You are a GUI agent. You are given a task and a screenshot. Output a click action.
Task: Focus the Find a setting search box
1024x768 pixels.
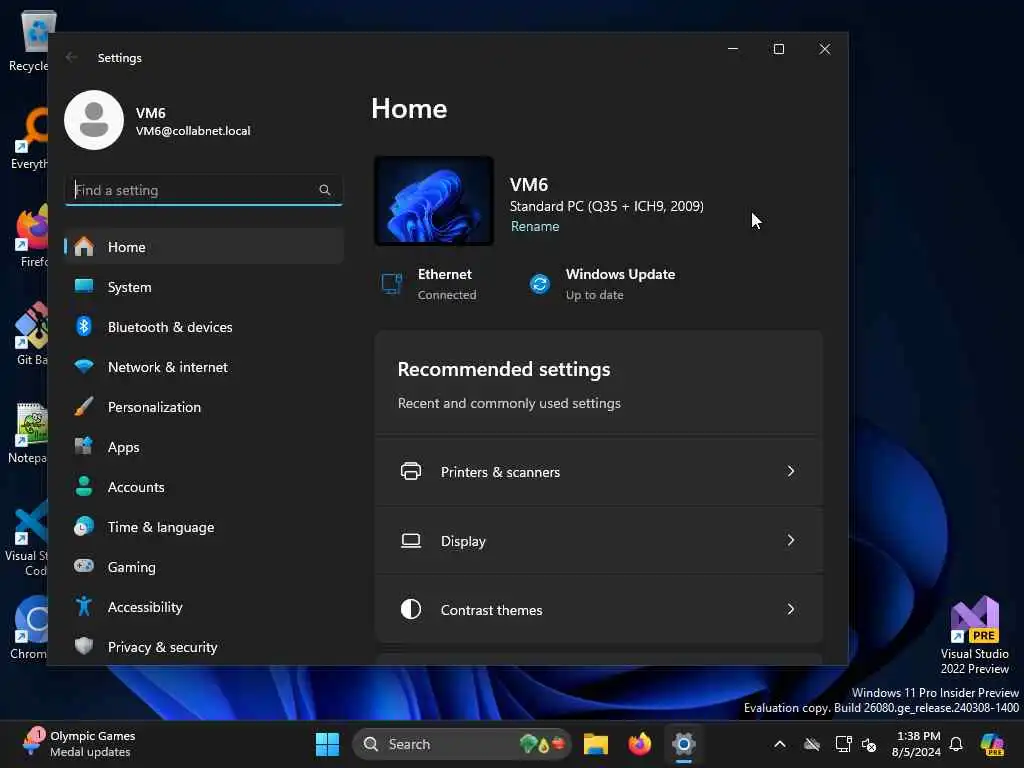pyautogui.click(x=204, y=190)
